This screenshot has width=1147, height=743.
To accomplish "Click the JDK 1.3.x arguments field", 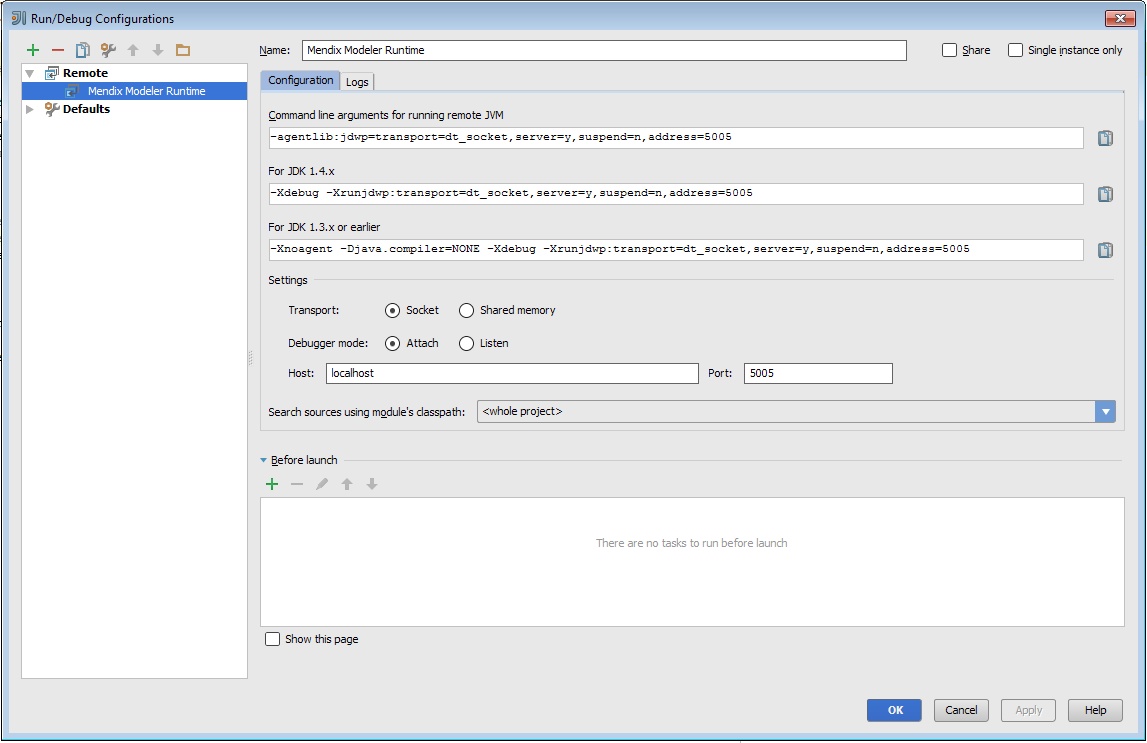I will click(676, 250).
